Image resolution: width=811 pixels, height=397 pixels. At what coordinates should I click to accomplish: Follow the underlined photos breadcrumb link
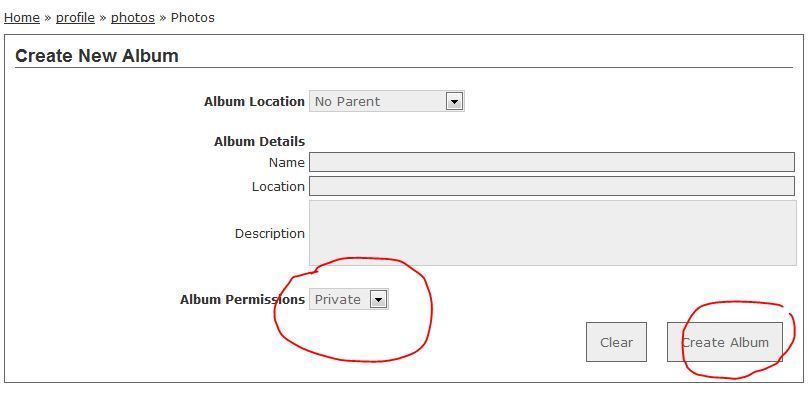click(x=133, y=18)
